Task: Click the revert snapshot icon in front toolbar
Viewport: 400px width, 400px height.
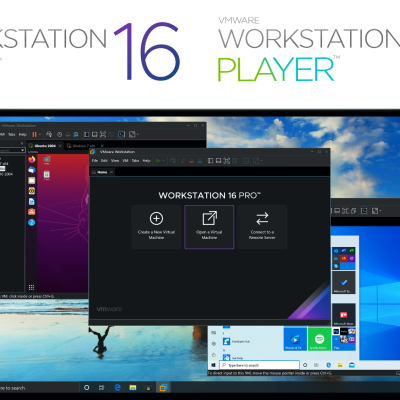Action: click(191, 161)
